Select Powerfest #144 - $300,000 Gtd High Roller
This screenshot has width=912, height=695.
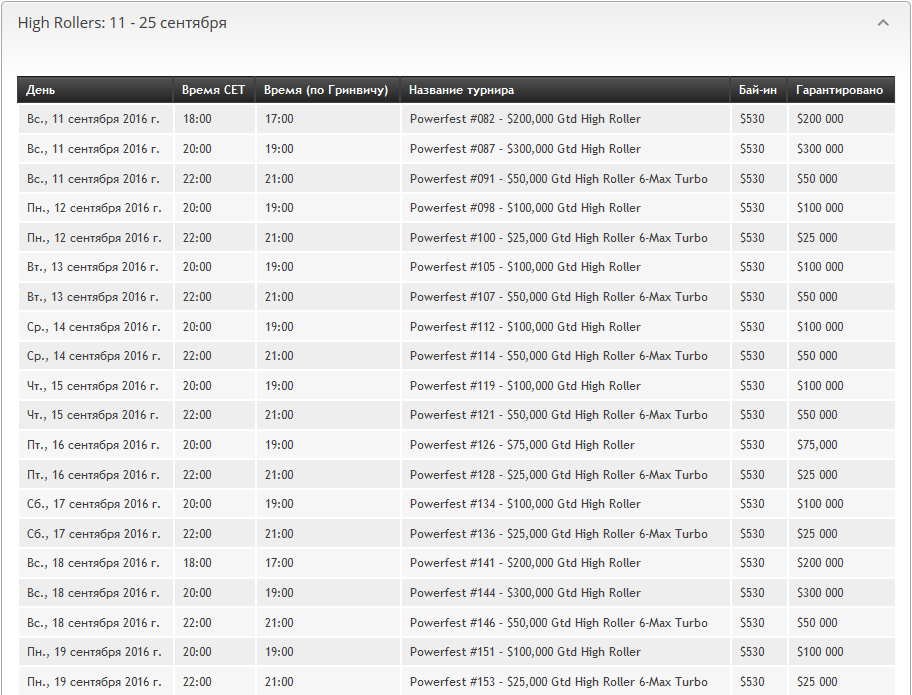tap(525, 593)
